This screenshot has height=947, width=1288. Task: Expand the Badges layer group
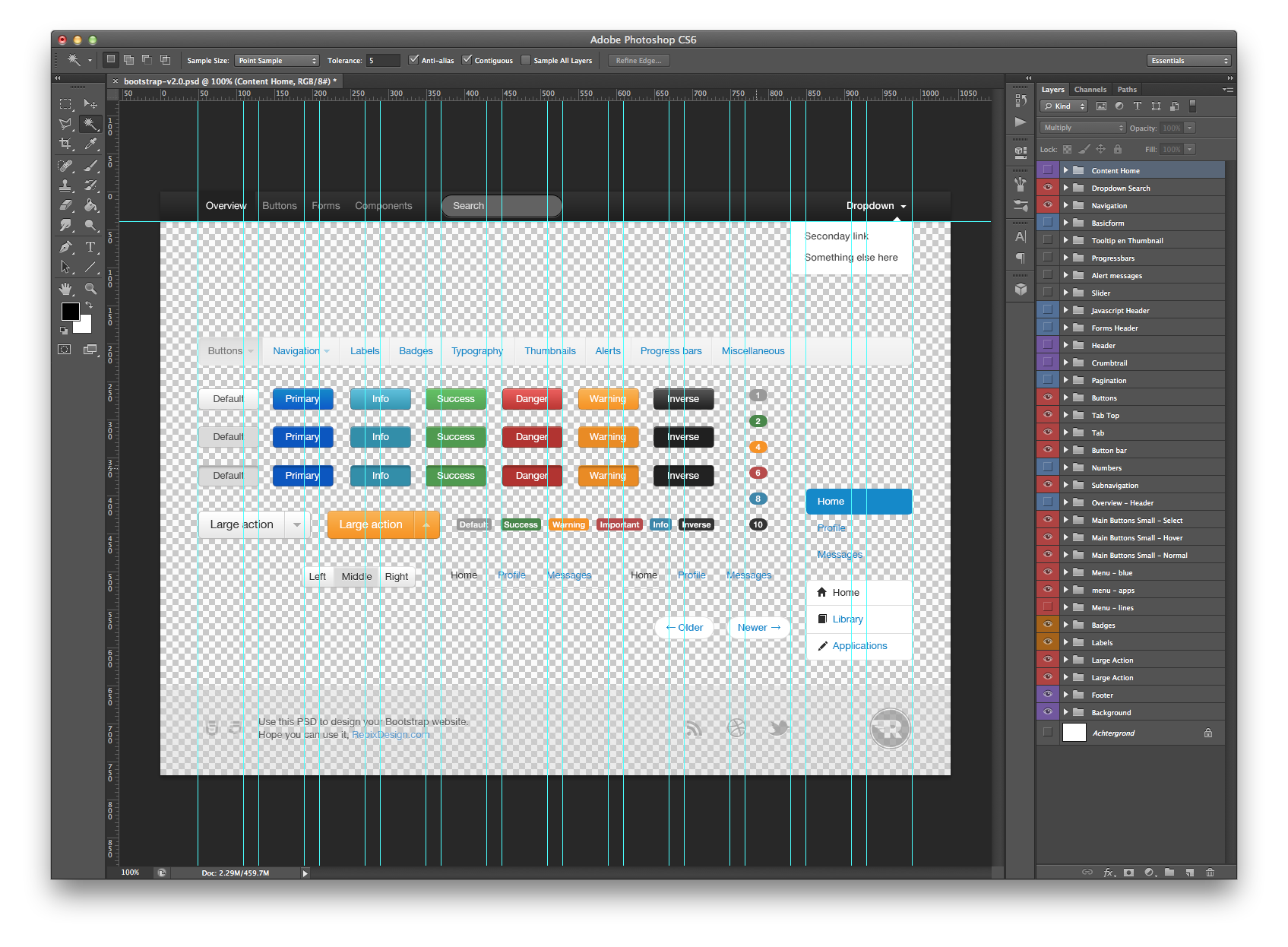click(x=1066, y=625)
